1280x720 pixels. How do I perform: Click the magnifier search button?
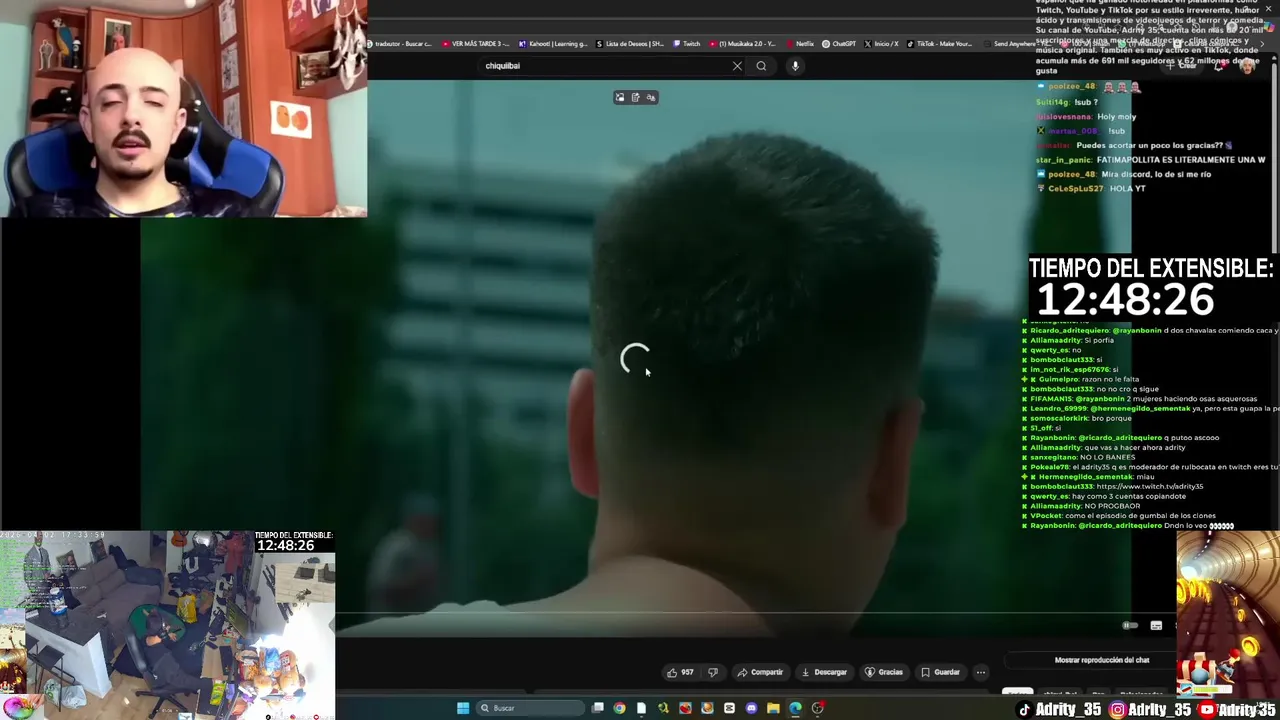coord(761,66)
